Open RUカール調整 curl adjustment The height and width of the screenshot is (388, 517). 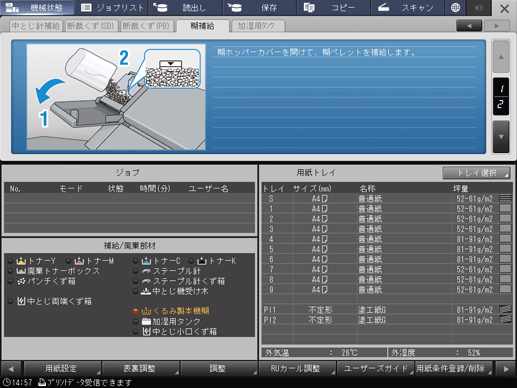[x=297, y=368]
